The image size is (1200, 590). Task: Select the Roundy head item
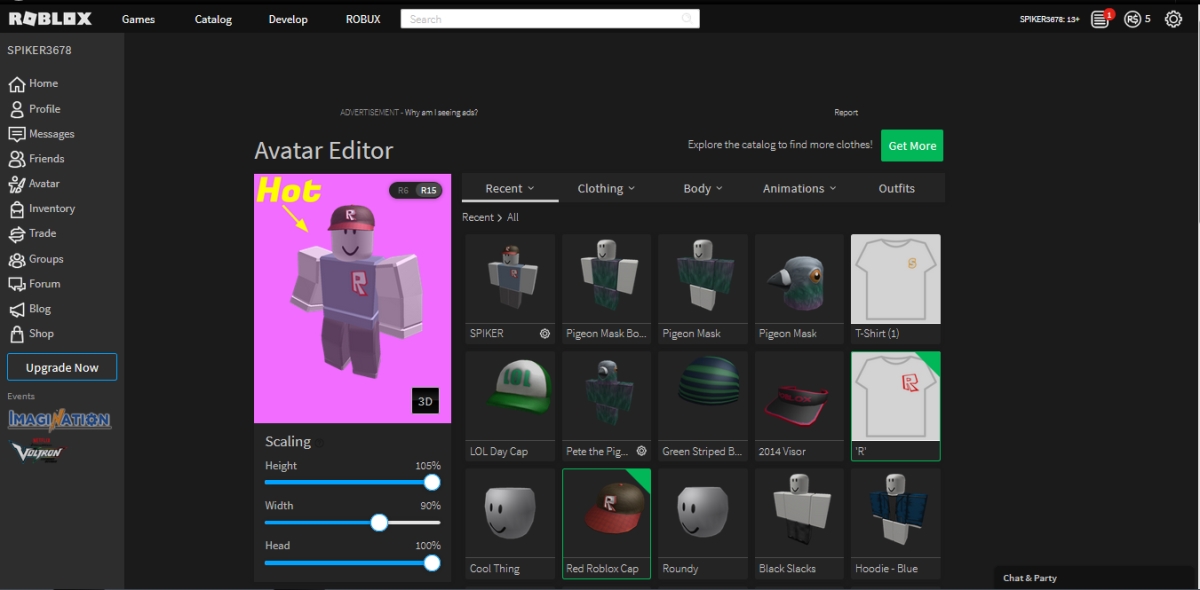(702, 523)
